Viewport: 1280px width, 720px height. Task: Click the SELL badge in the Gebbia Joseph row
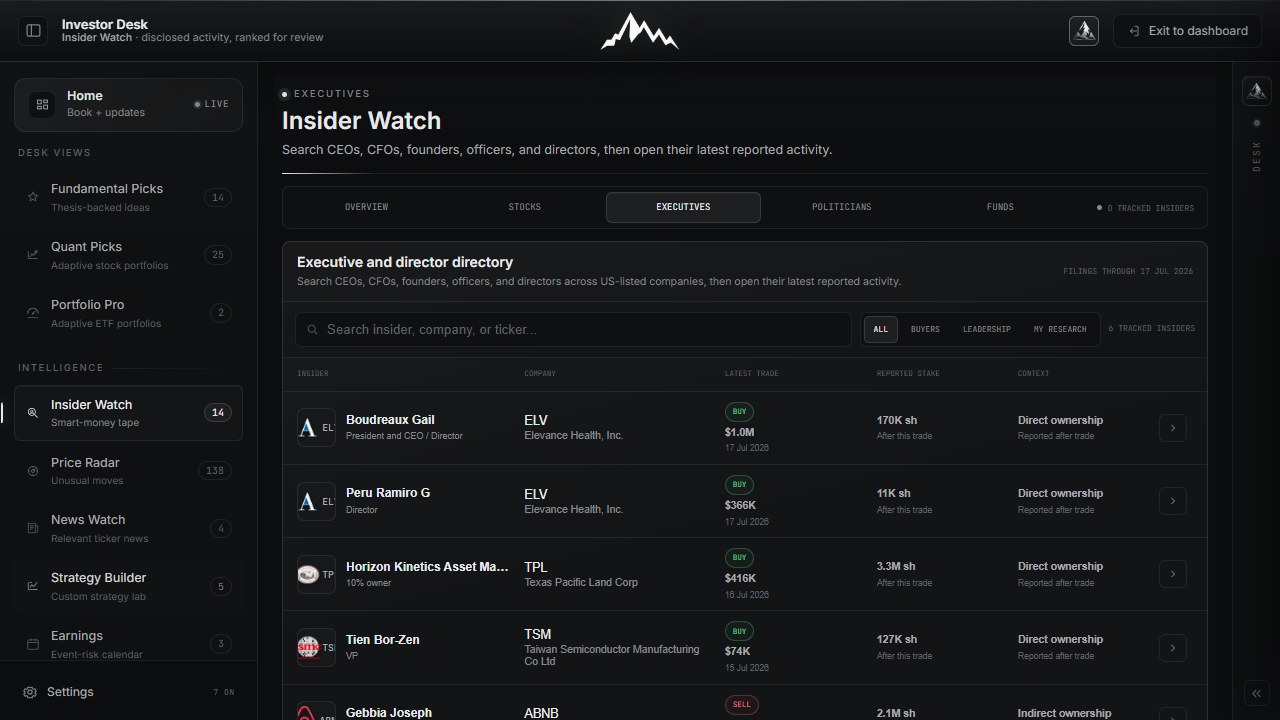[x=741, y=704]
